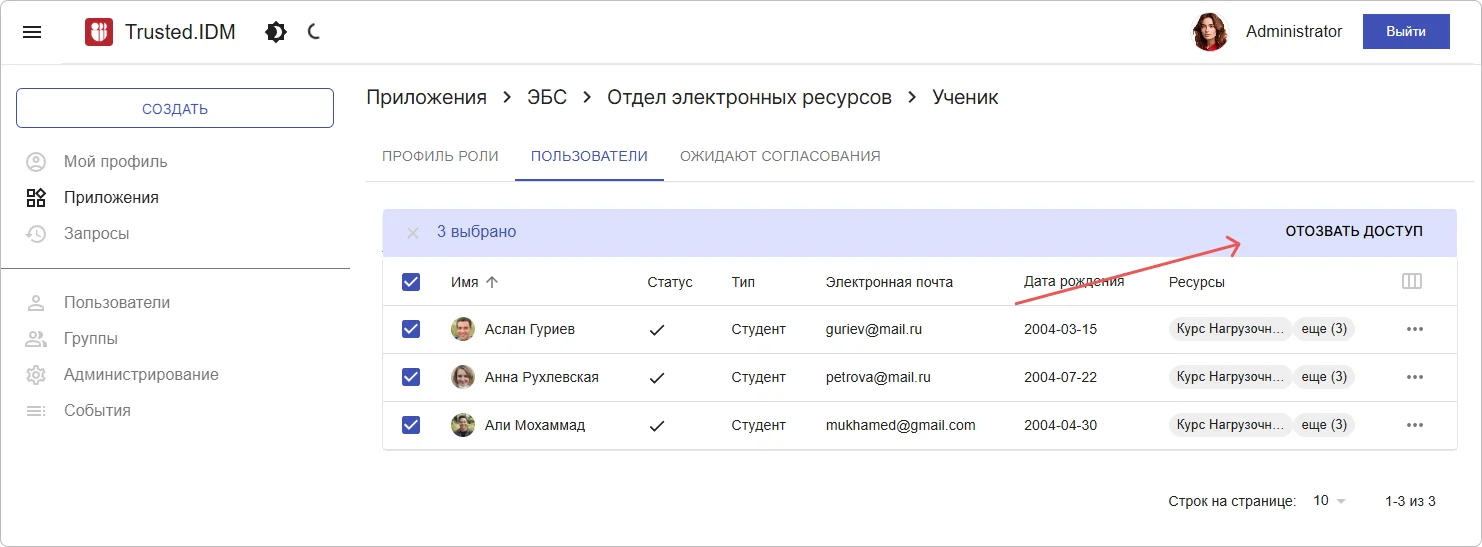Switch to dark theme moon icon
This screenshot has width=1482, height=547.
[313, 32]
